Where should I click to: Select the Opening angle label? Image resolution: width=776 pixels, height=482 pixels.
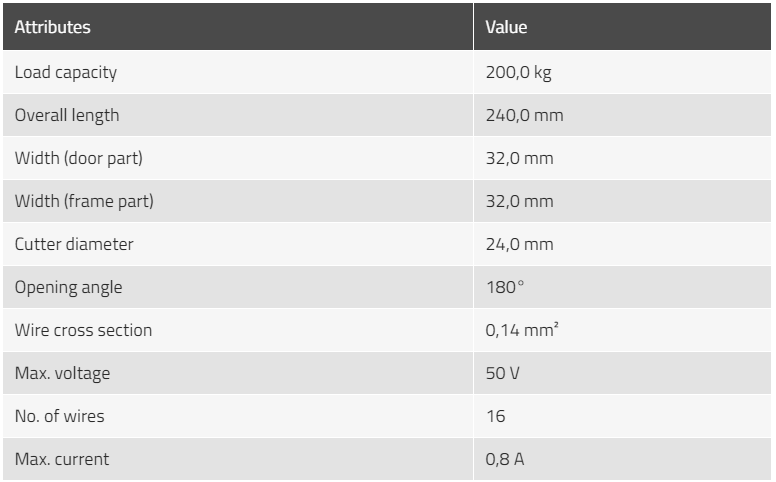(68, 288)
